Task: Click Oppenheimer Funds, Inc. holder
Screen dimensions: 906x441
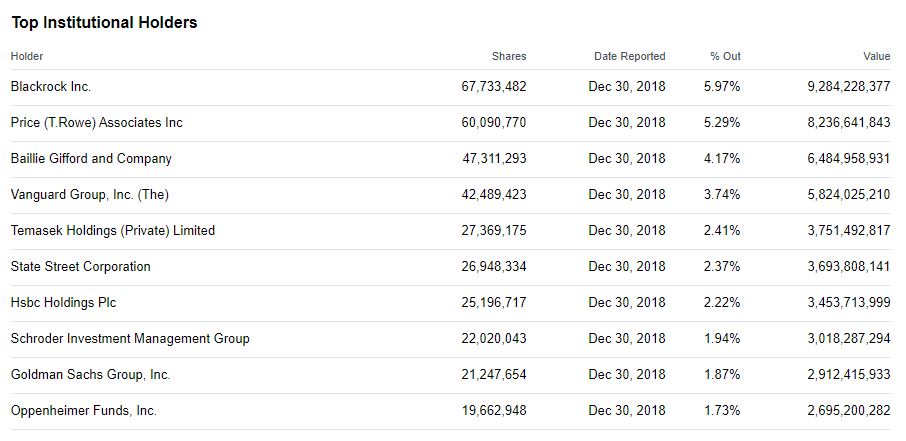Action: pos(84,411)
